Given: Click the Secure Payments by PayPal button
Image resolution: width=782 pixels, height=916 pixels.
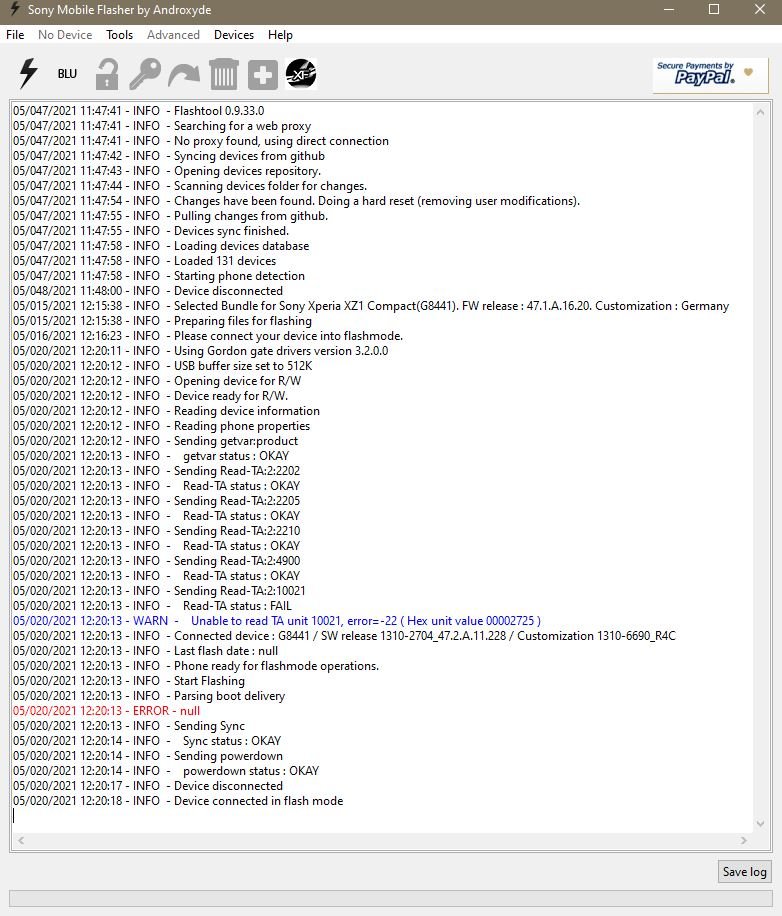Looking at the screenshot, I should (710, 75).
